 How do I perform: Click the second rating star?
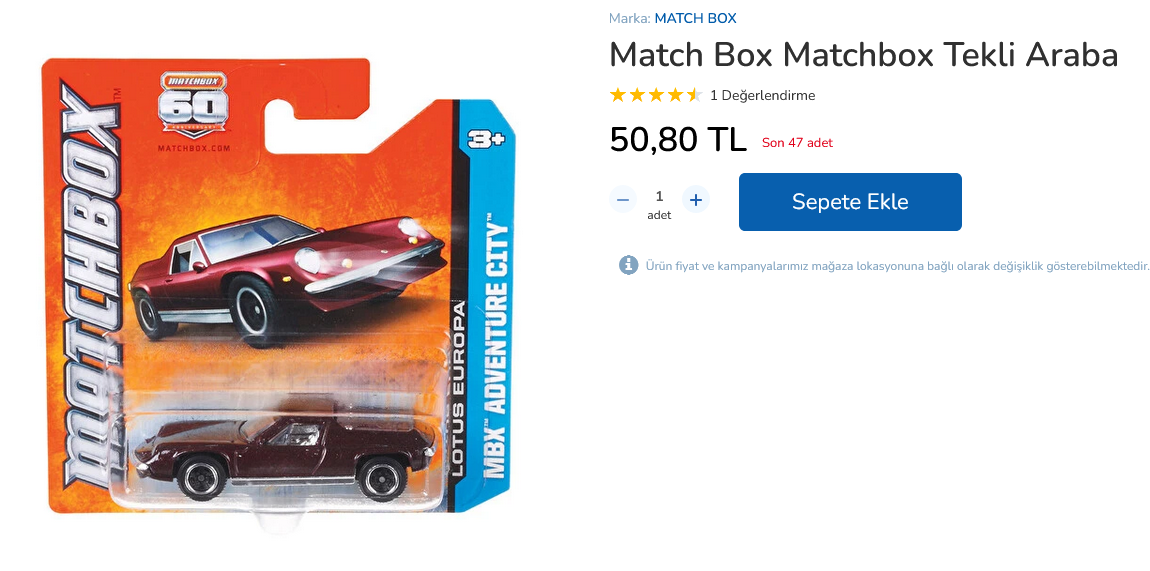click(637, 95)
